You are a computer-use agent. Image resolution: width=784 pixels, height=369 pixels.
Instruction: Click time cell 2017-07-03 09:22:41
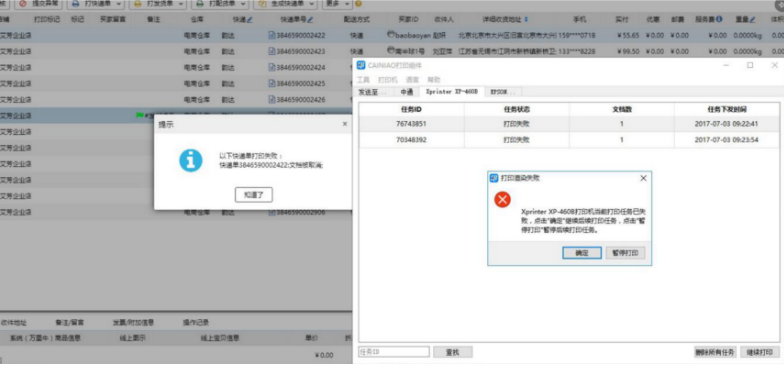coord(726,124)
